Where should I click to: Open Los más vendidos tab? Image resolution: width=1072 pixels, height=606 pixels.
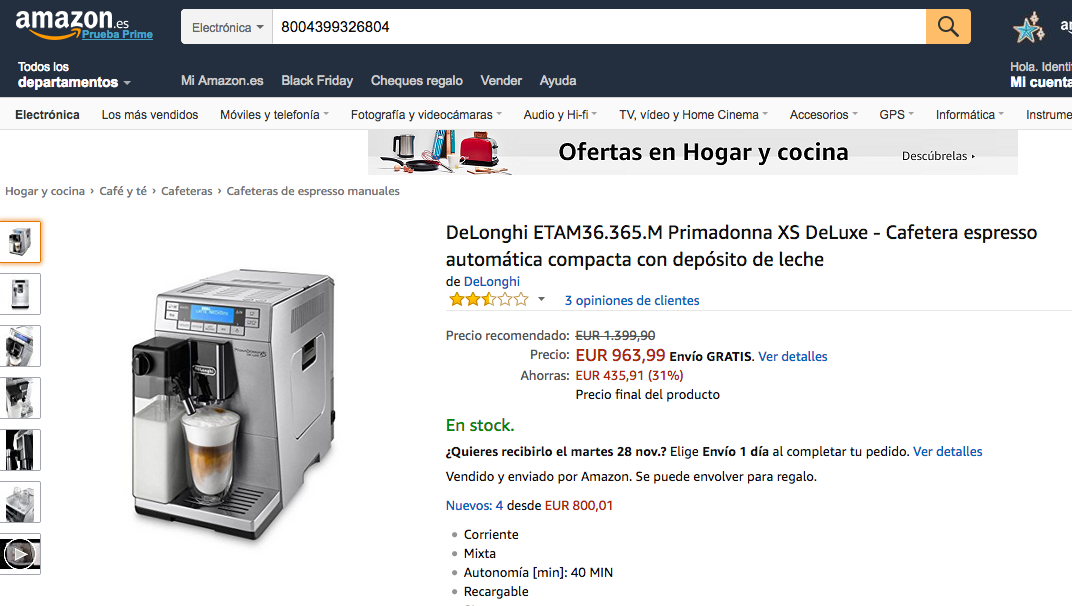150,115
